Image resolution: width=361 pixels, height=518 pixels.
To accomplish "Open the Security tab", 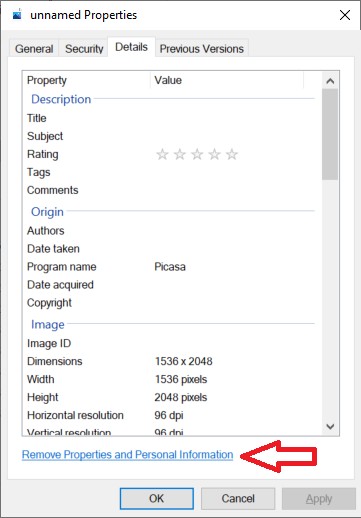I will click(x=84, y=49).
